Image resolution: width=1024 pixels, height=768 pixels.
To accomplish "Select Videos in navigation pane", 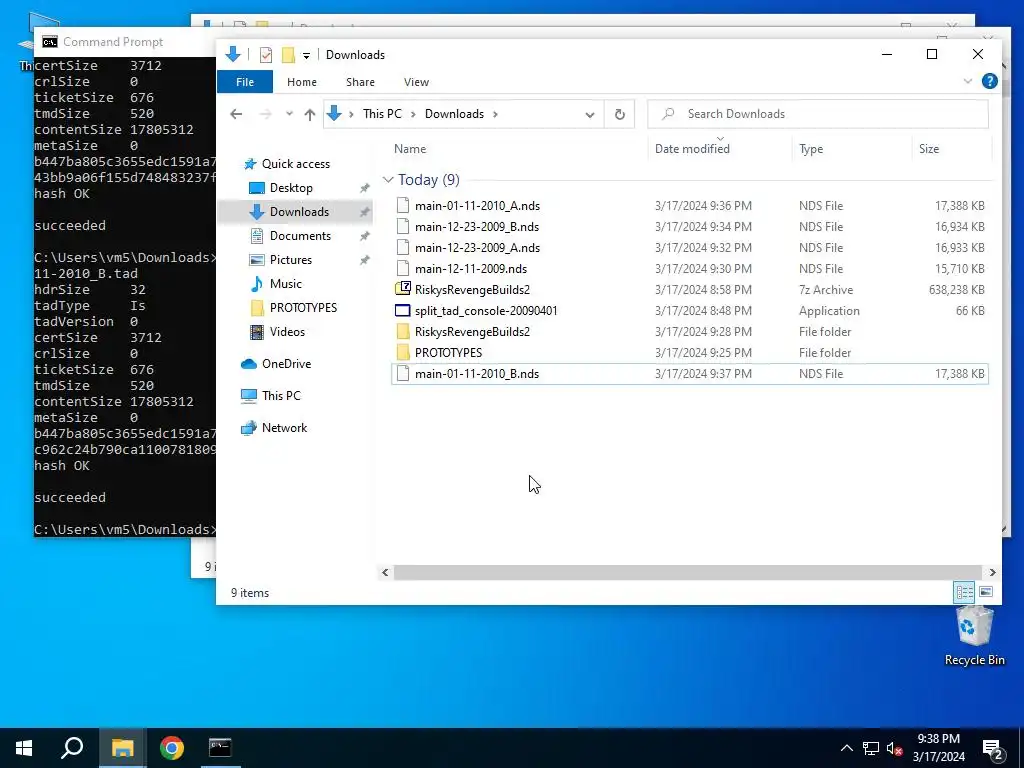I will (287, 332).
